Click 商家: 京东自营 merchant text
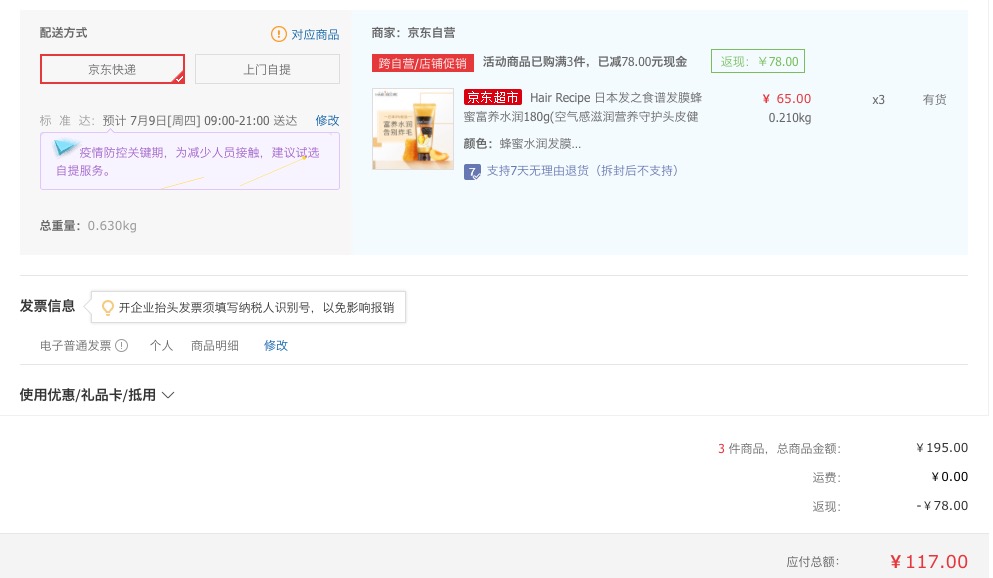993x578 pixels. [413, 33]
